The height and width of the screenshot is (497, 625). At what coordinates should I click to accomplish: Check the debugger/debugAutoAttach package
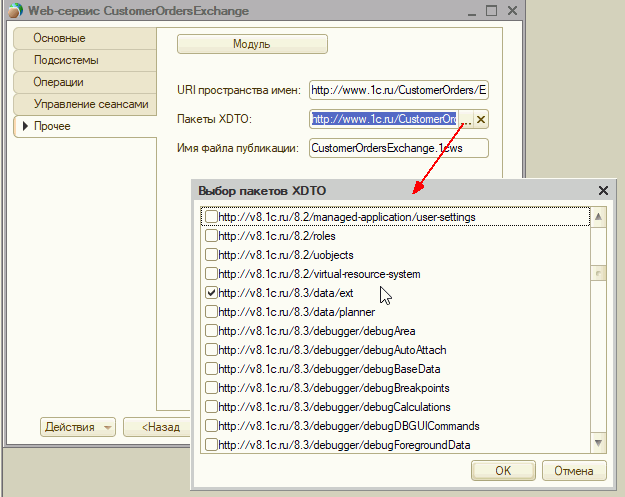pos(211,350)
